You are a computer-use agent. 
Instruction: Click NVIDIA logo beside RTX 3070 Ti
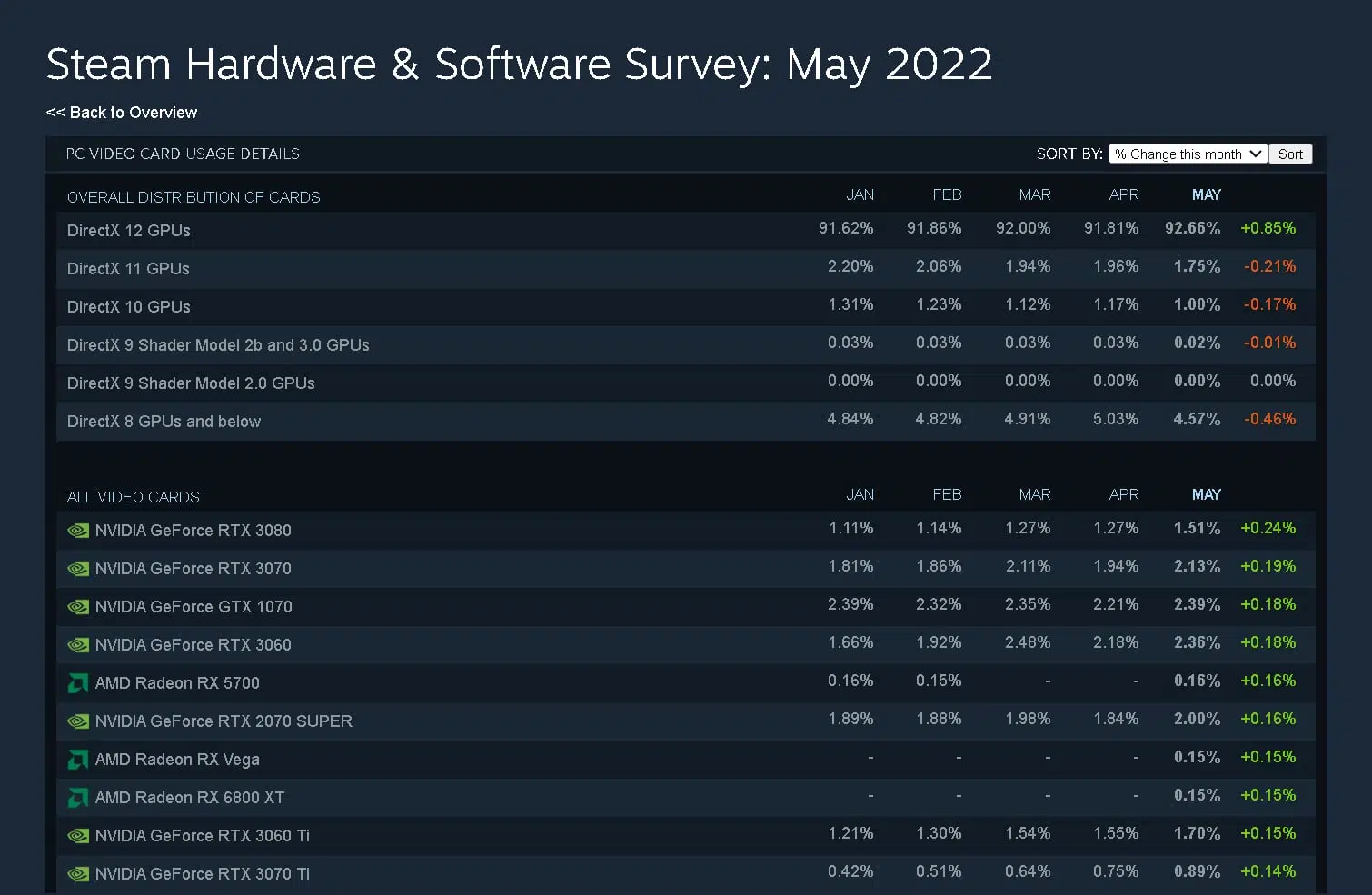coord(78,874)
